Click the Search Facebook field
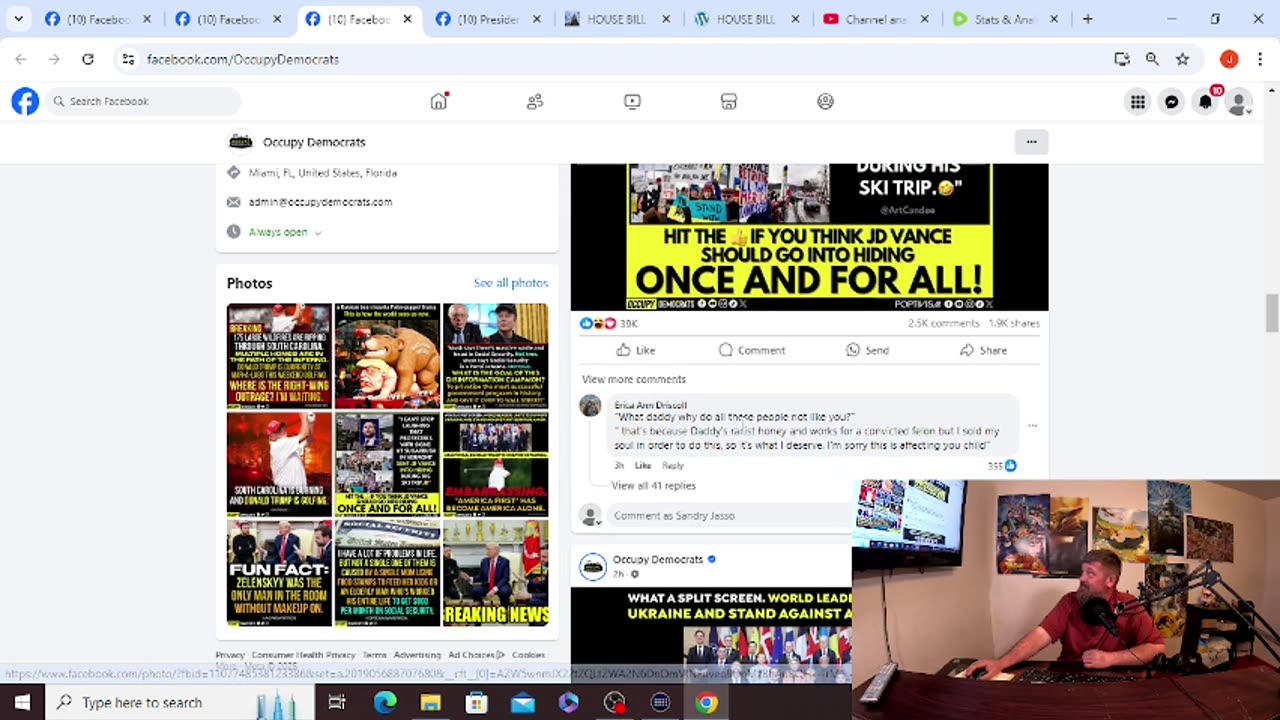The image size is (1280, 720). (144, 101)
